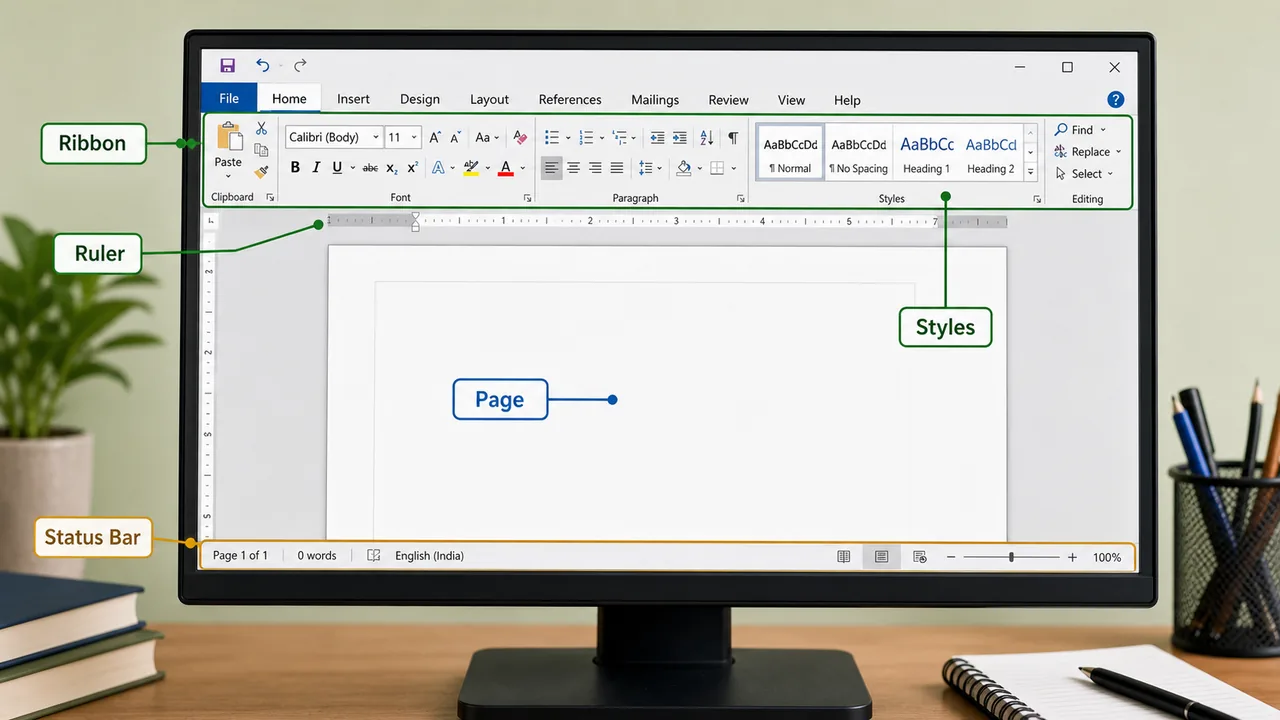Click English (India) language in status bar
The height and width of the screenshot is (720, 1280).
pyautogui.click(x=429, y=556)
